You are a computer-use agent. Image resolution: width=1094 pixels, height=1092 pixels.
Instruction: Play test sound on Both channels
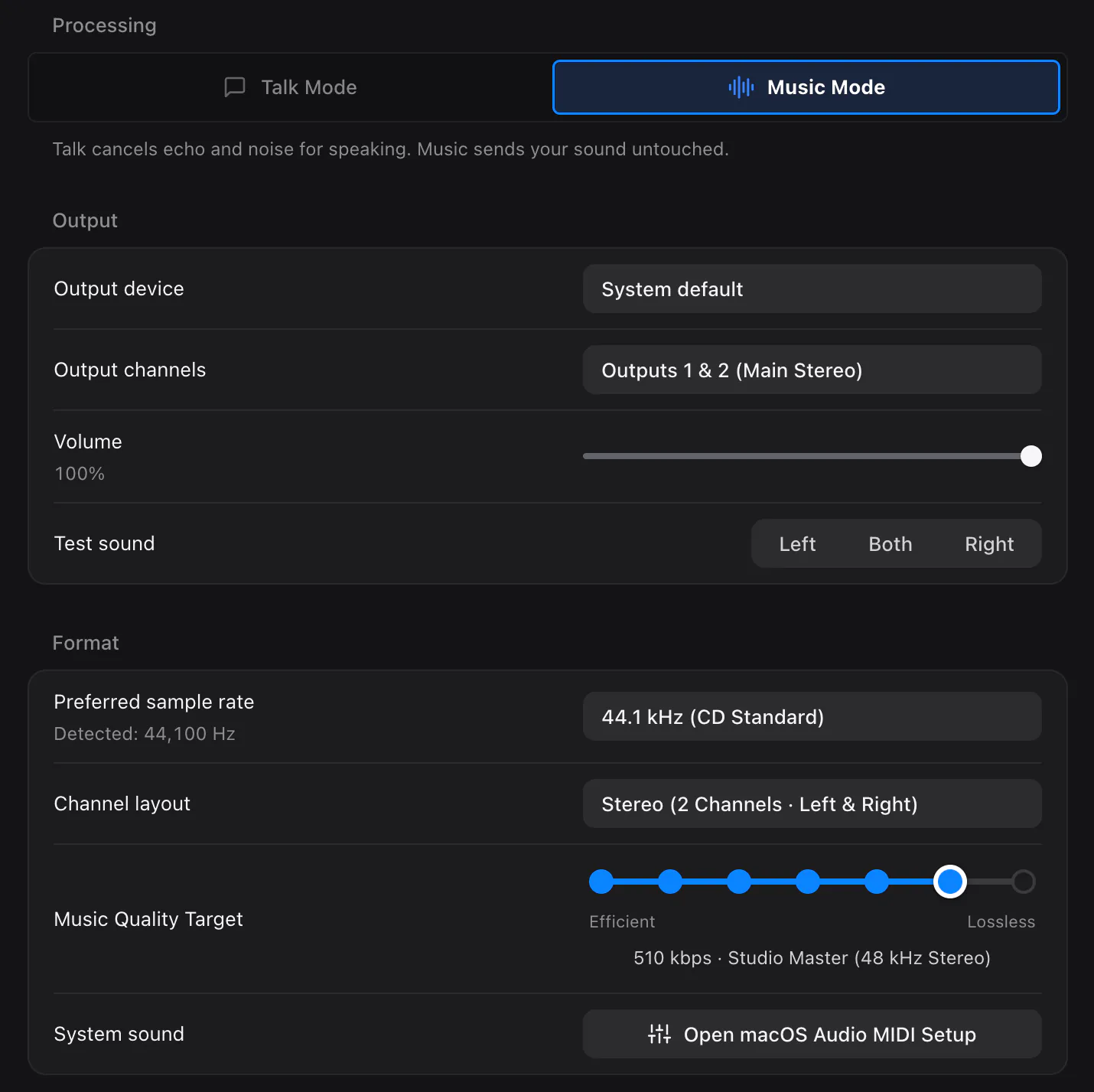click(891, 544)
